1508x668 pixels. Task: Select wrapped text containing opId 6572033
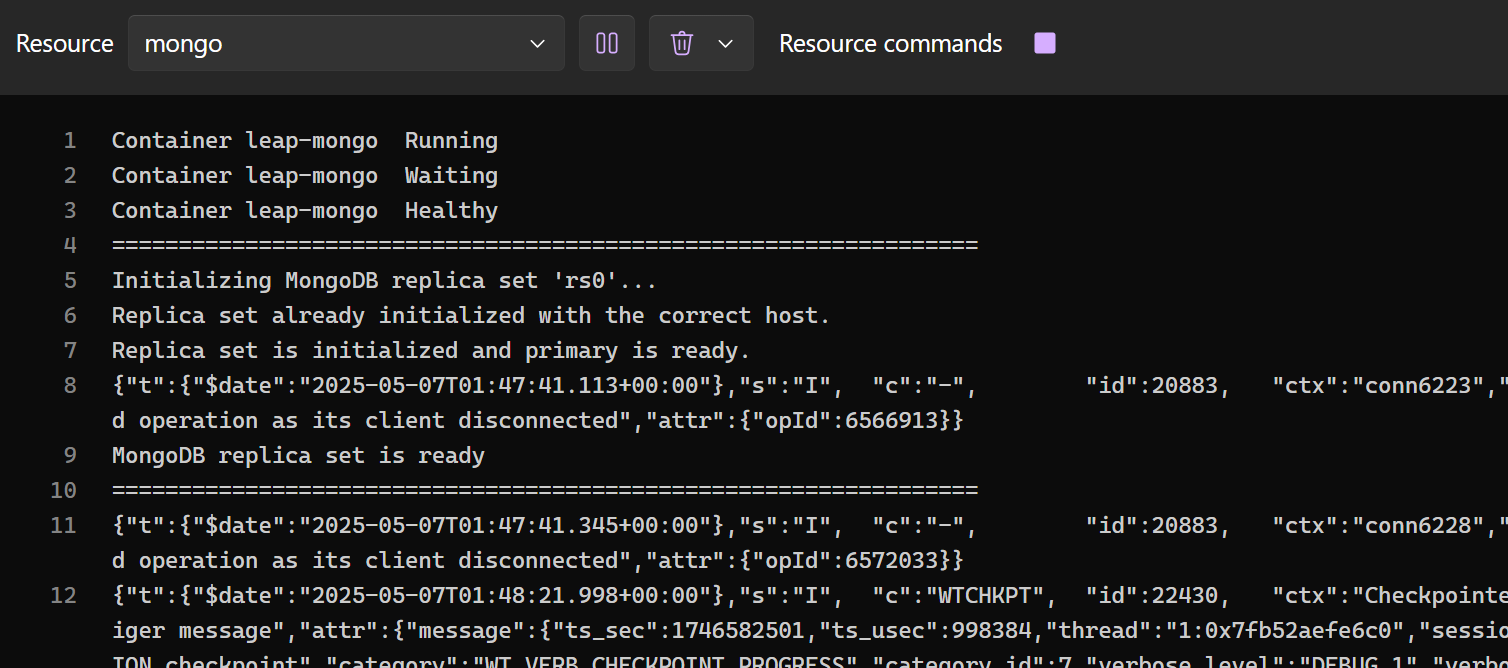(538, 560)
